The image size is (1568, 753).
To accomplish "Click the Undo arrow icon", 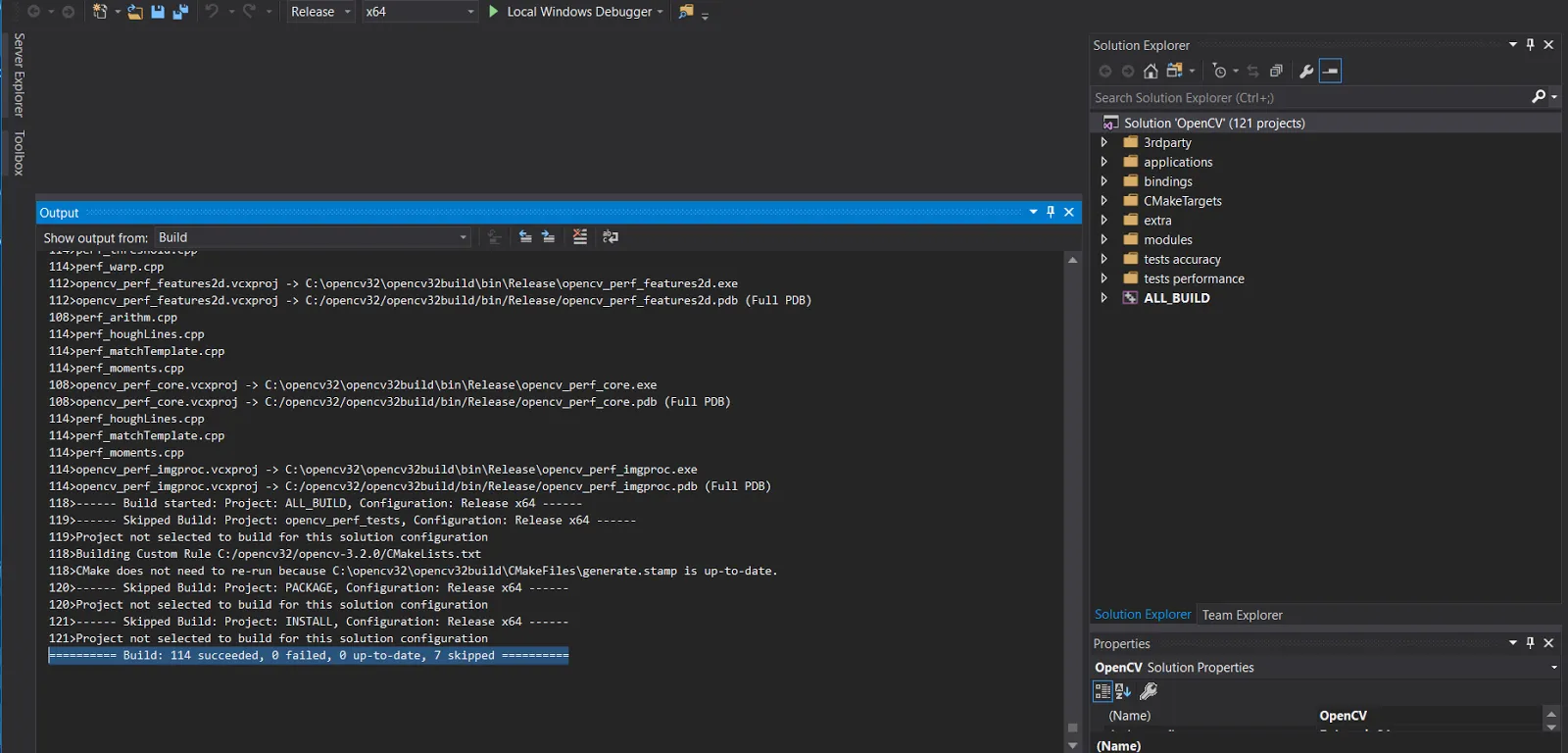I will pyautogui.click(x=212, y=12).
